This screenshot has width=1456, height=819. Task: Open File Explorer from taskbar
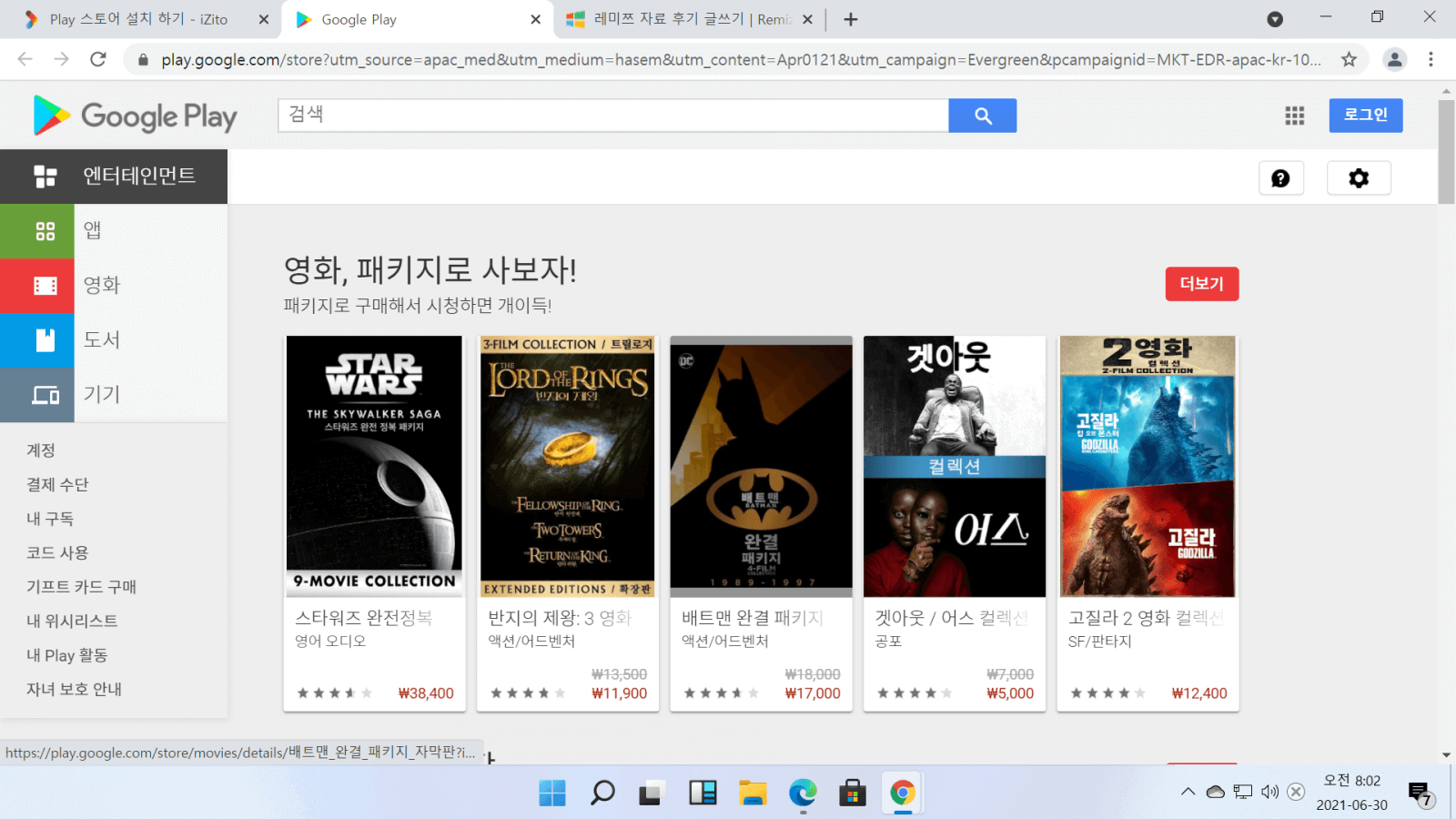click(x=753, y=793)
